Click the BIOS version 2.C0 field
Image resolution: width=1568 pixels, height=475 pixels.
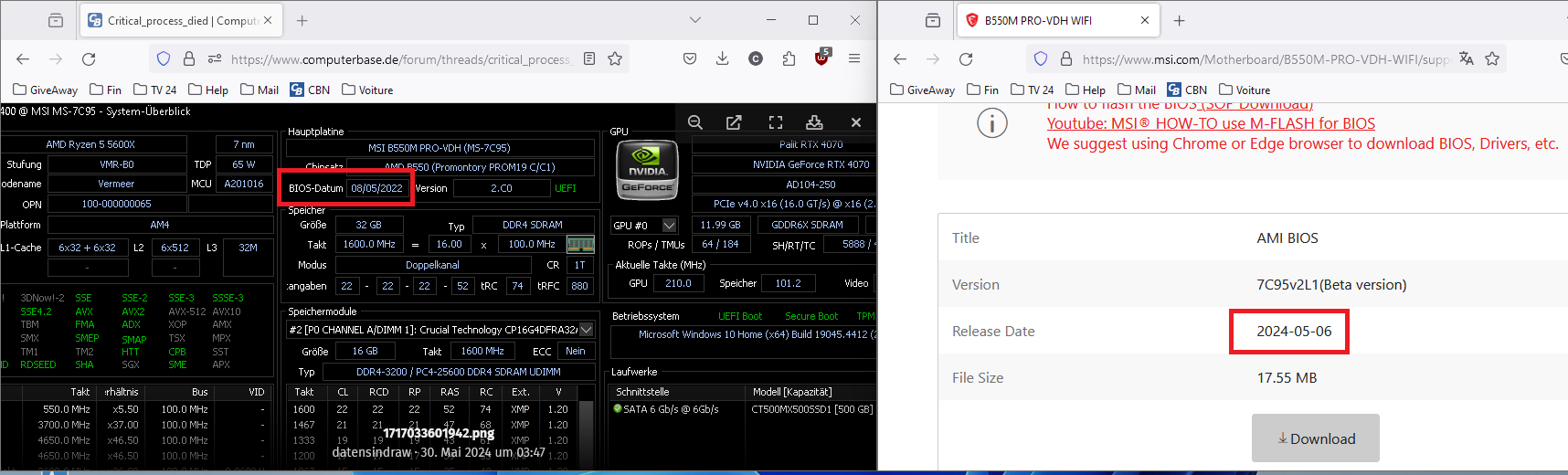click(501, 188)
